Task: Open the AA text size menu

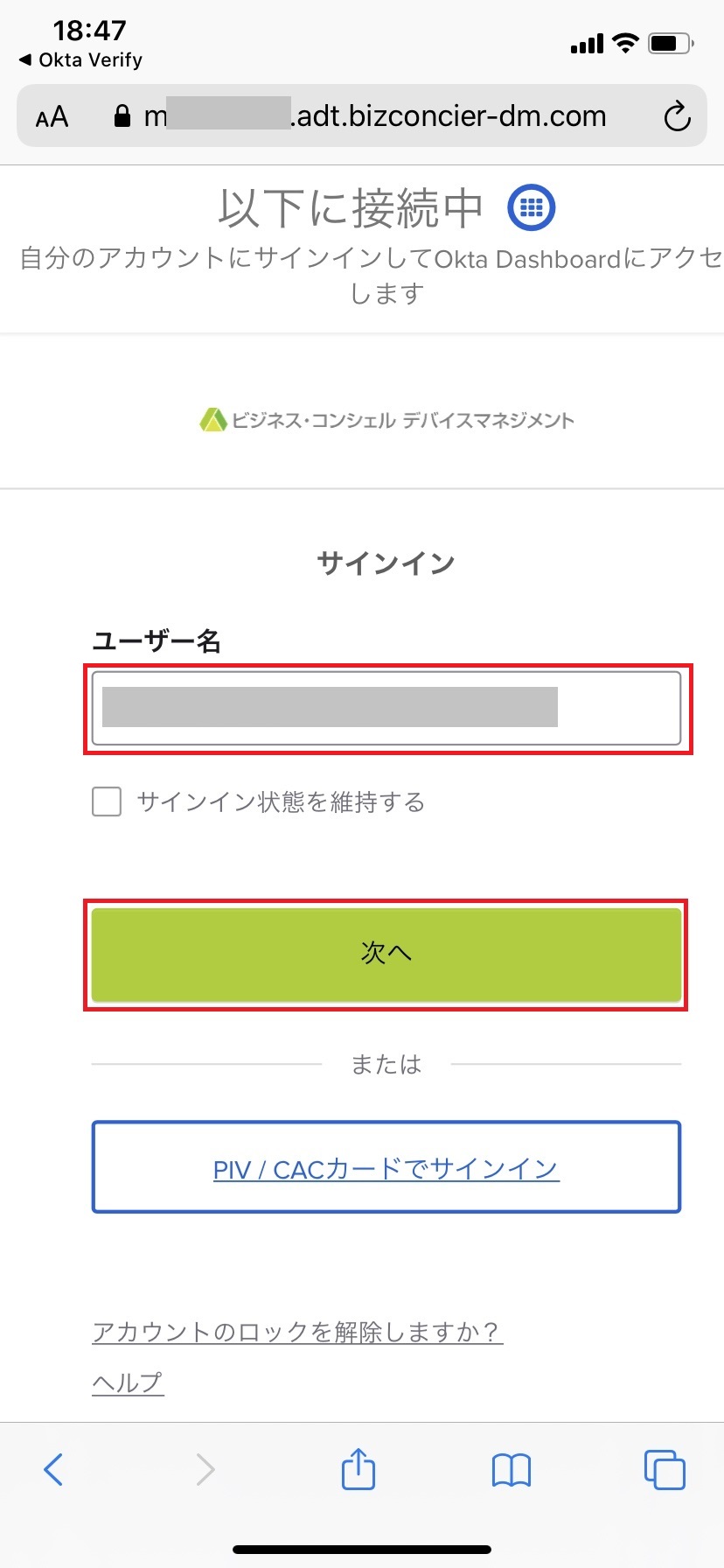Action: [52, 117]
